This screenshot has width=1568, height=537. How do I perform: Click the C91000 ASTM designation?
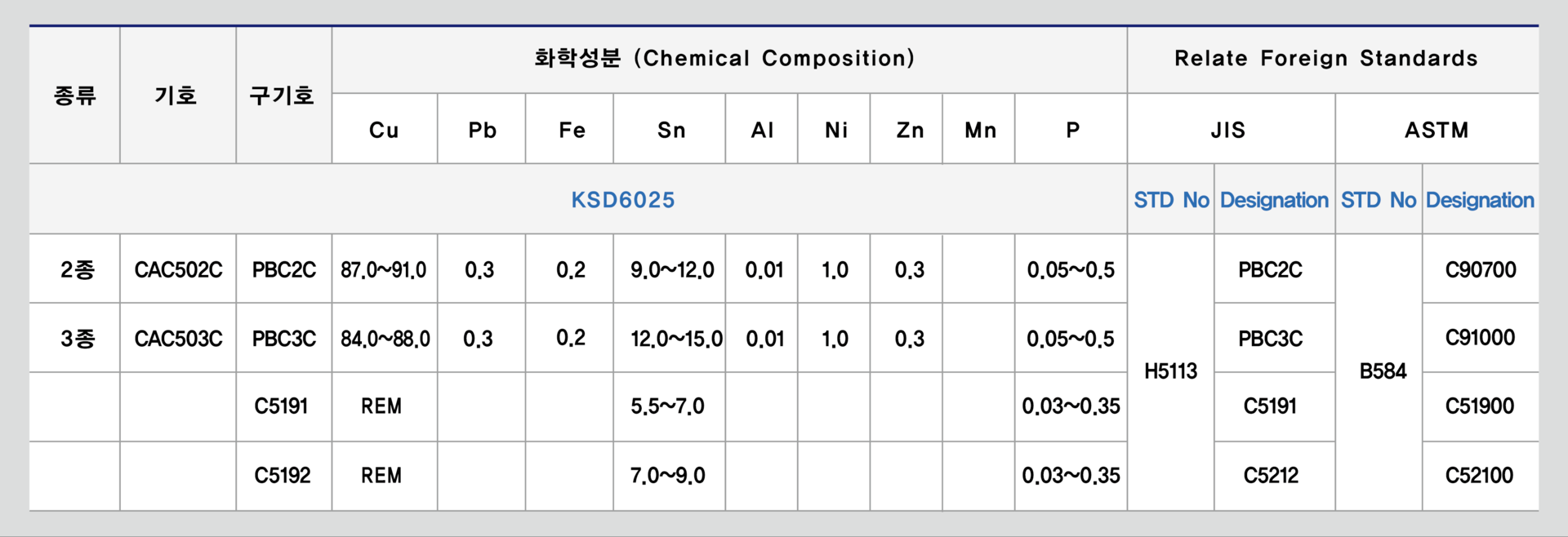pos(1480,338)
